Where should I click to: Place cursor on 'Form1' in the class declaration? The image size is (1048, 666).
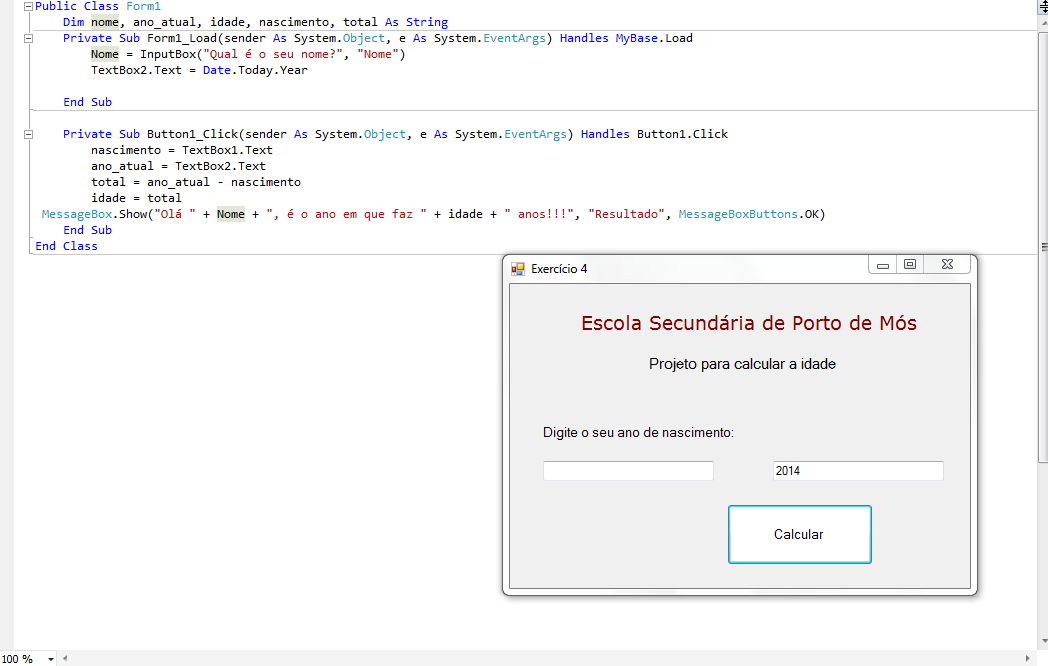click(x=143, y=6)
